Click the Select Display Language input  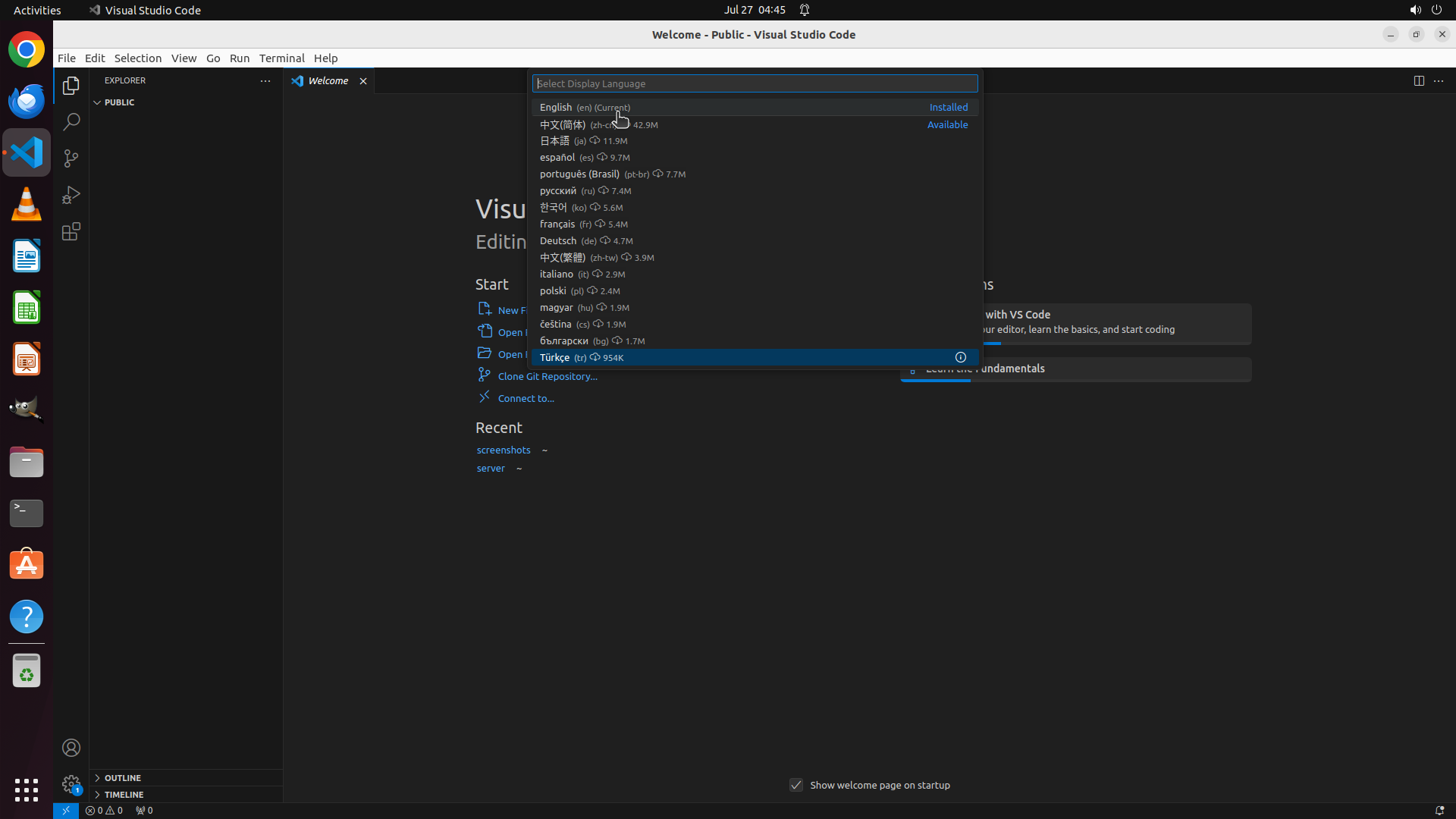point(754,83)
